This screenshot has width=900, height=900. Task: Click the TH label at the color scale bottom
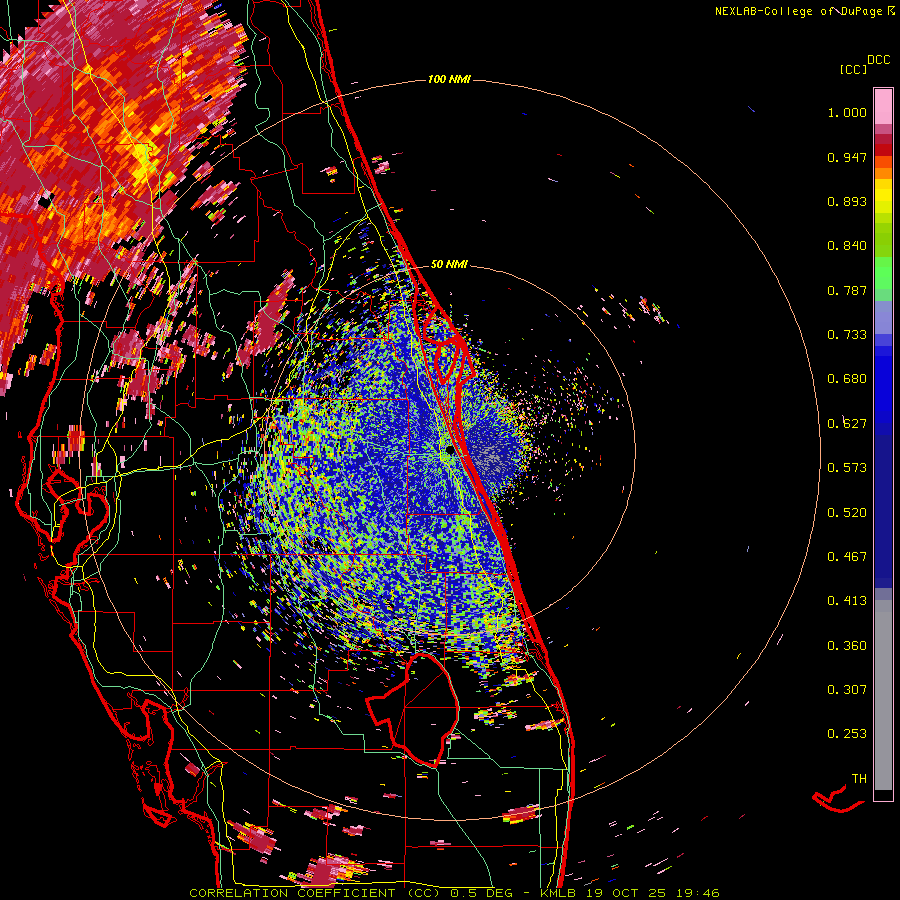pos(859,779)
